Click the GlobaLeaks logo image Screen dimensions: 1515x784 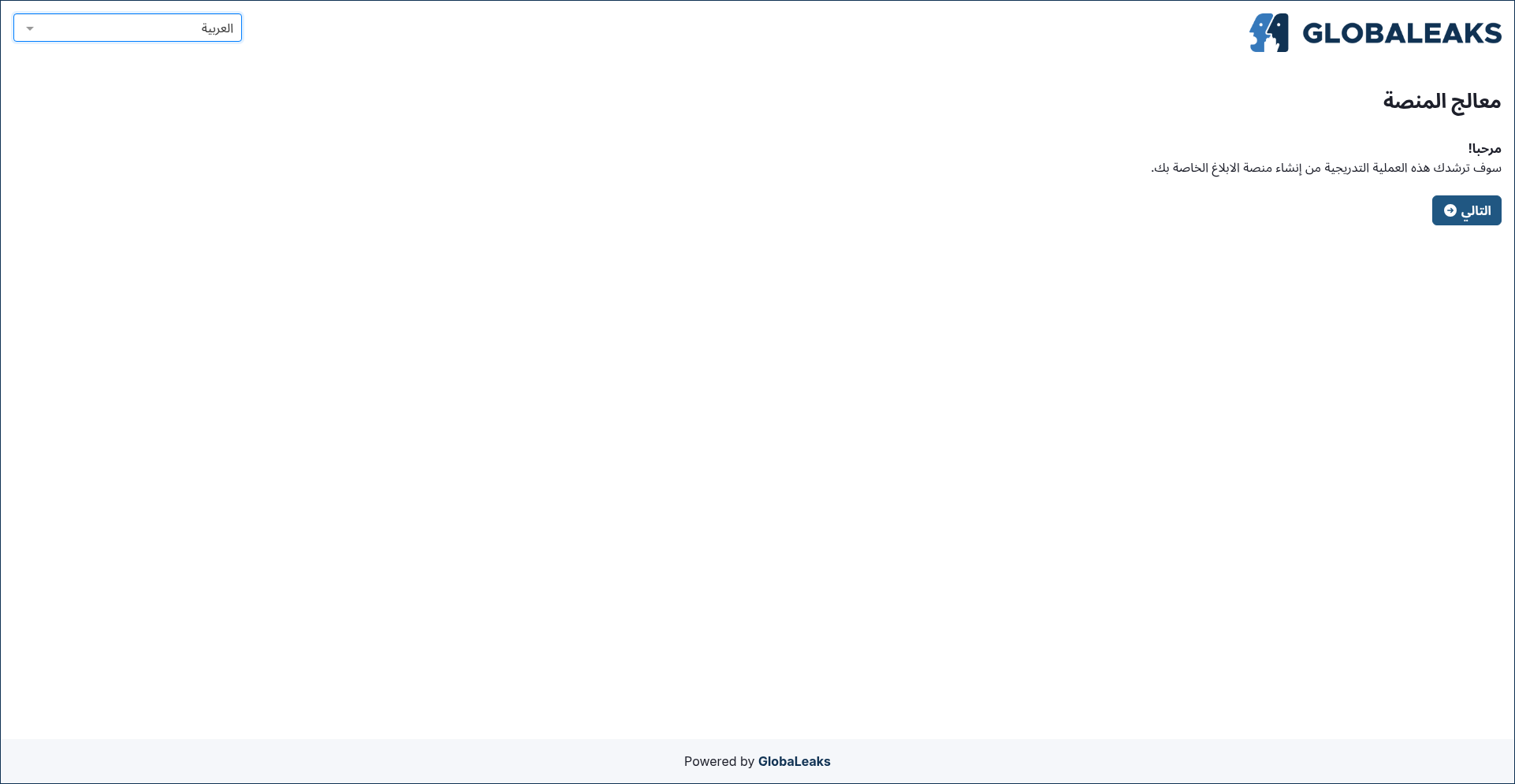tap(1375, 33)
